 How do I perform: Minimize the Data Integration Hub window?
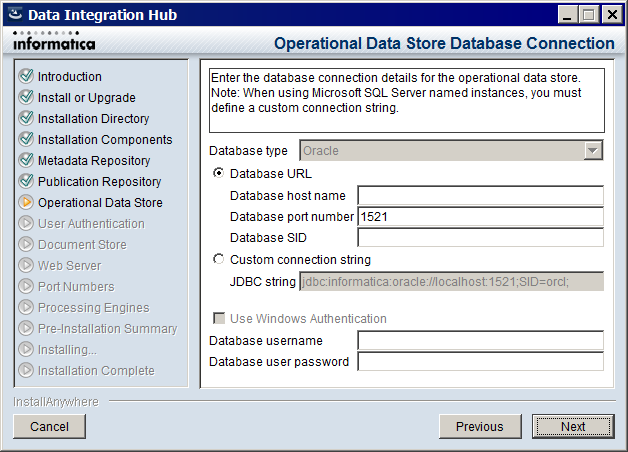(568, 15)
